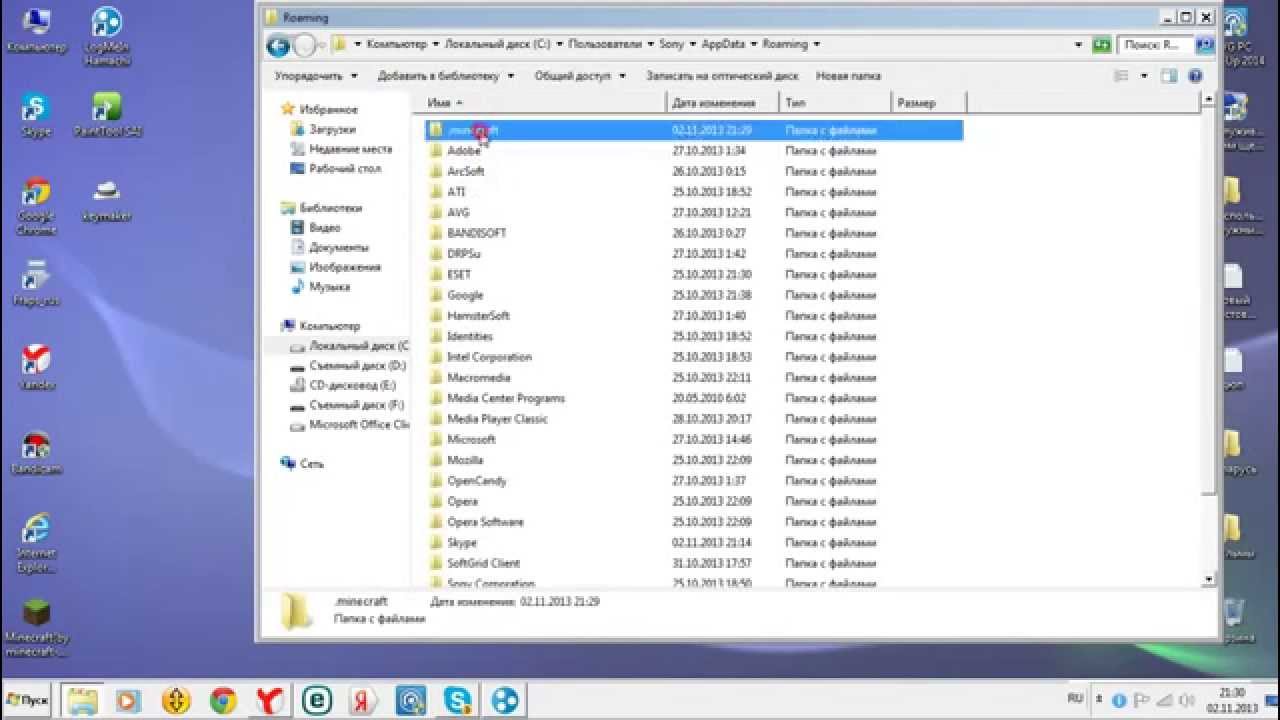Open the Yandex desktop icon
Screen dimensions: 1280x720
click(36, 367)
